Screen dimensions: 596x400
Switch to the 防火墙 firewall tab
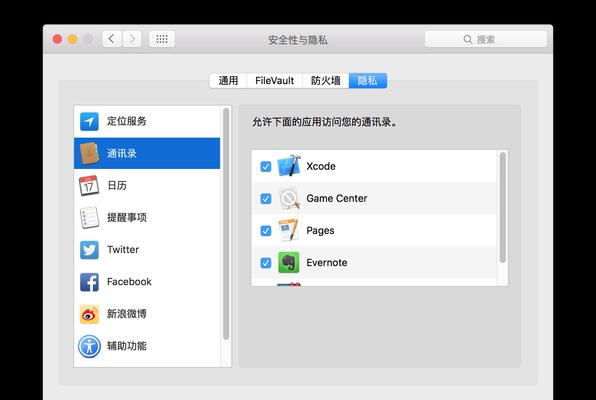326,81
